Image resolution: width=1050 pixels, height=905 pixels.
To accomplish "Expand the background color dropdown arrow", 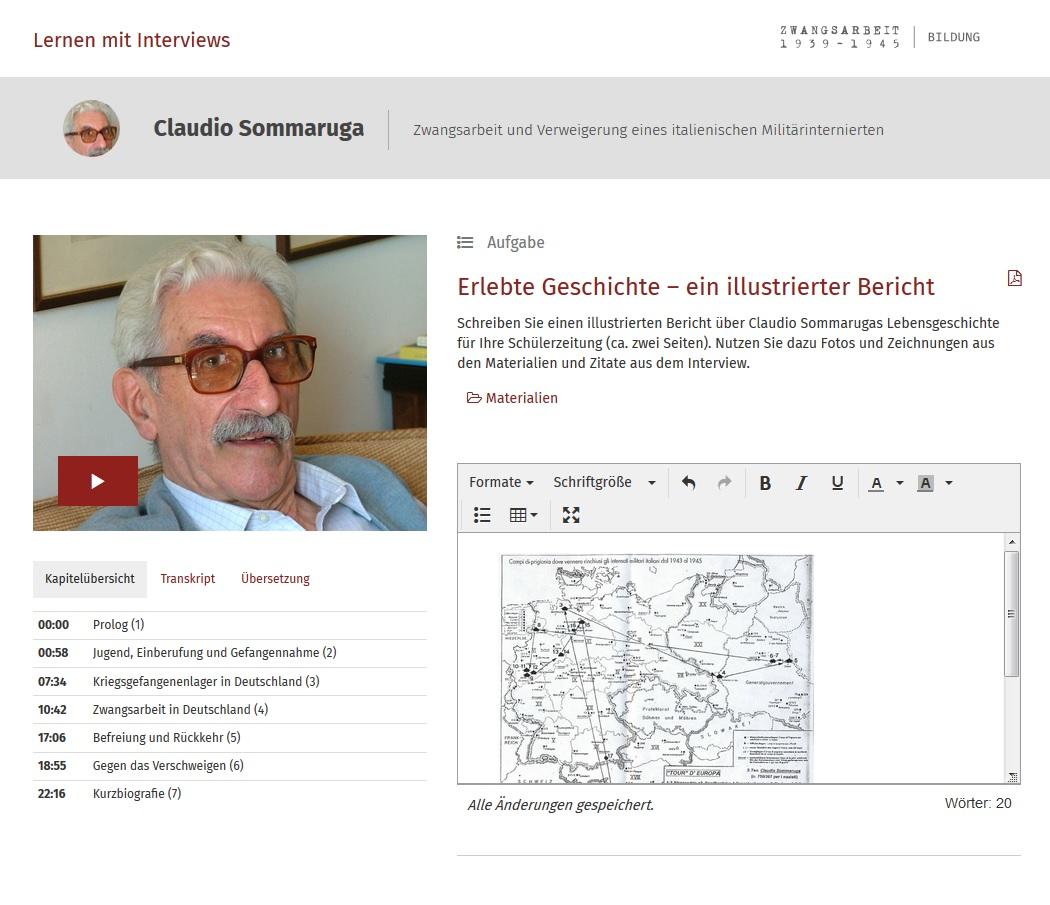I will point(948,483).
